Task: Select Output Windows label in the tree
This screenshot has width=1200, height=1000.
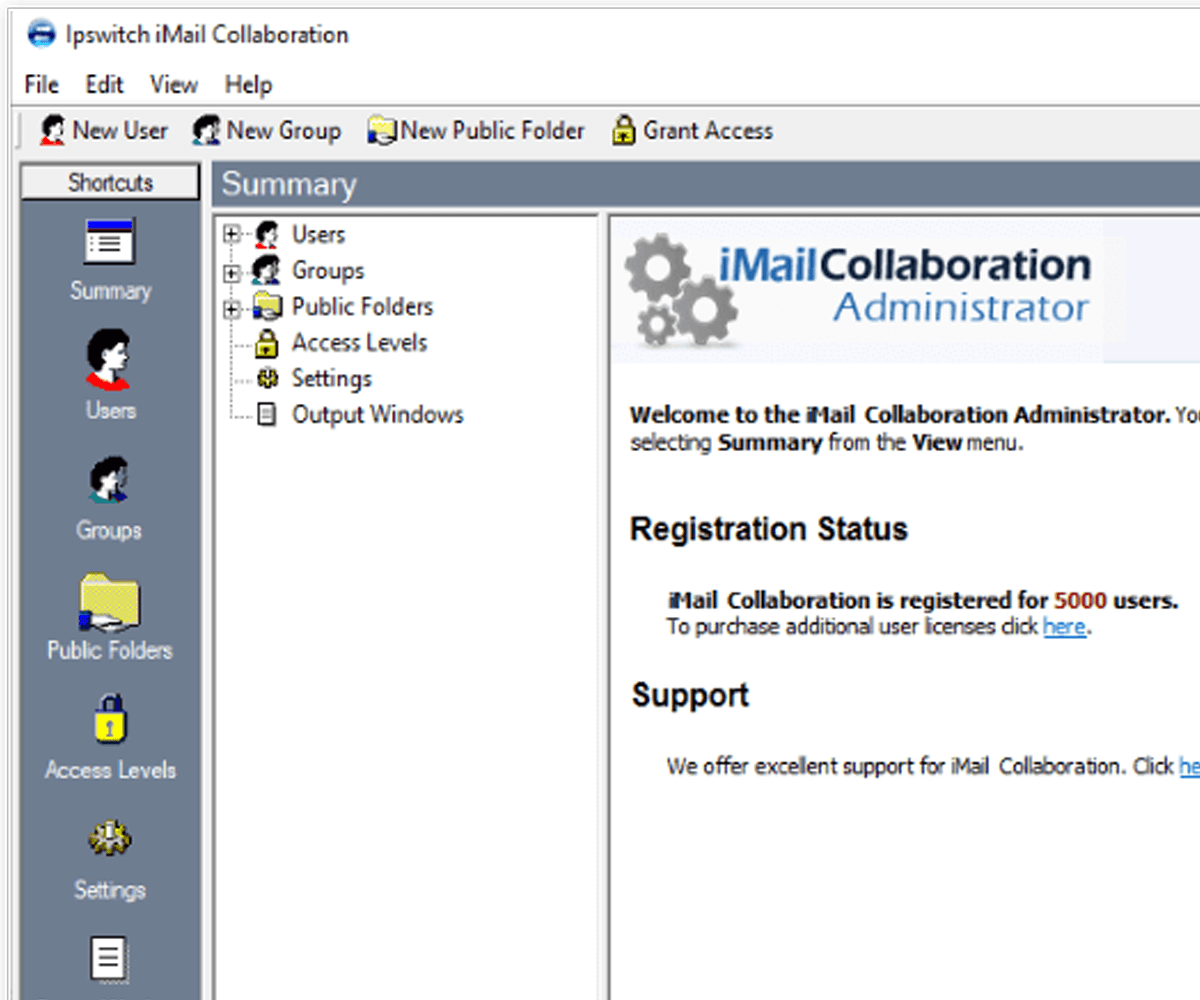Action: (x=377, y=415)
